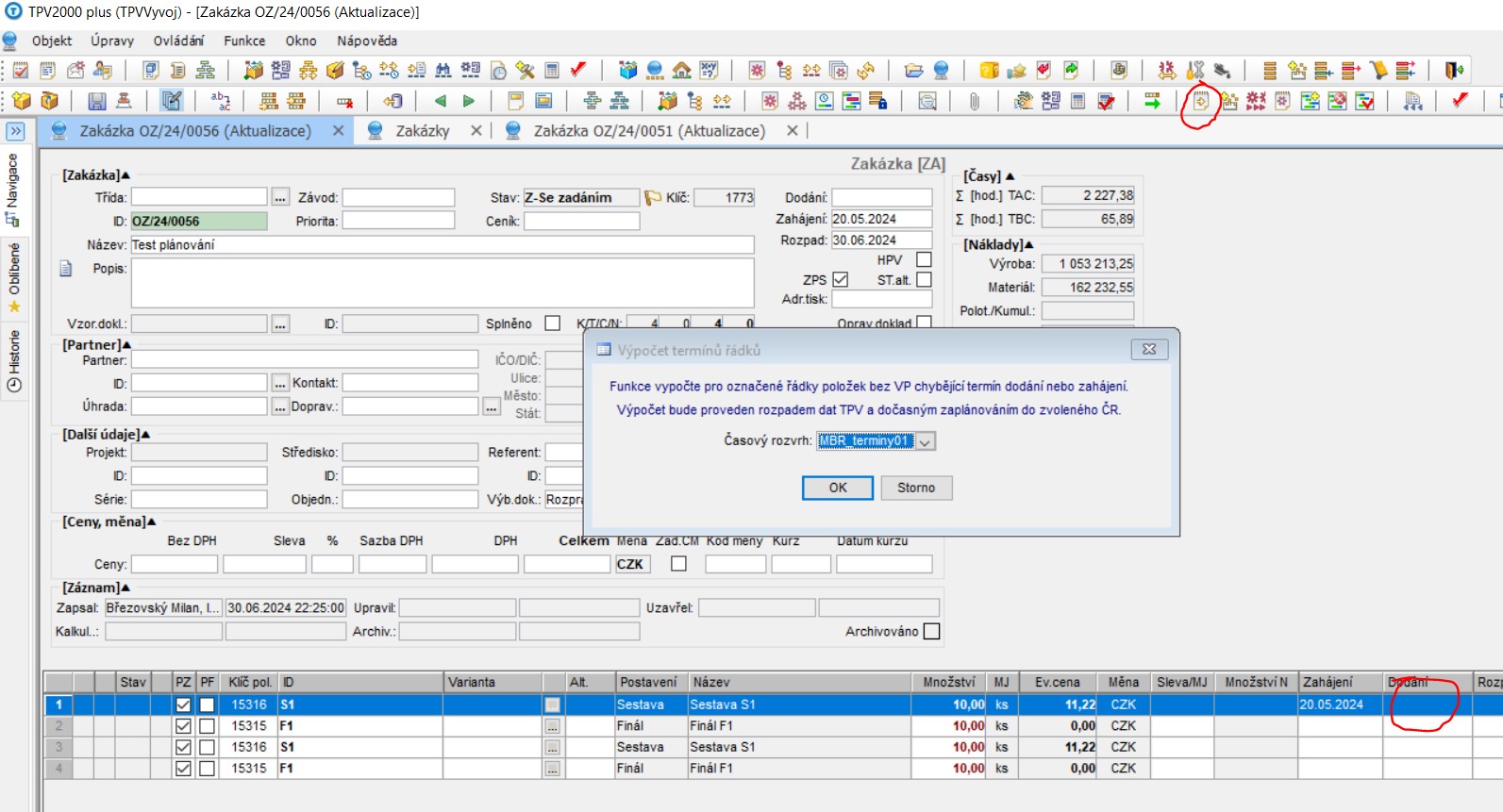The width and height of the screenshot is (1503, 812).
Task: Open the Oblíbené side tab
Action: [13, 277]
